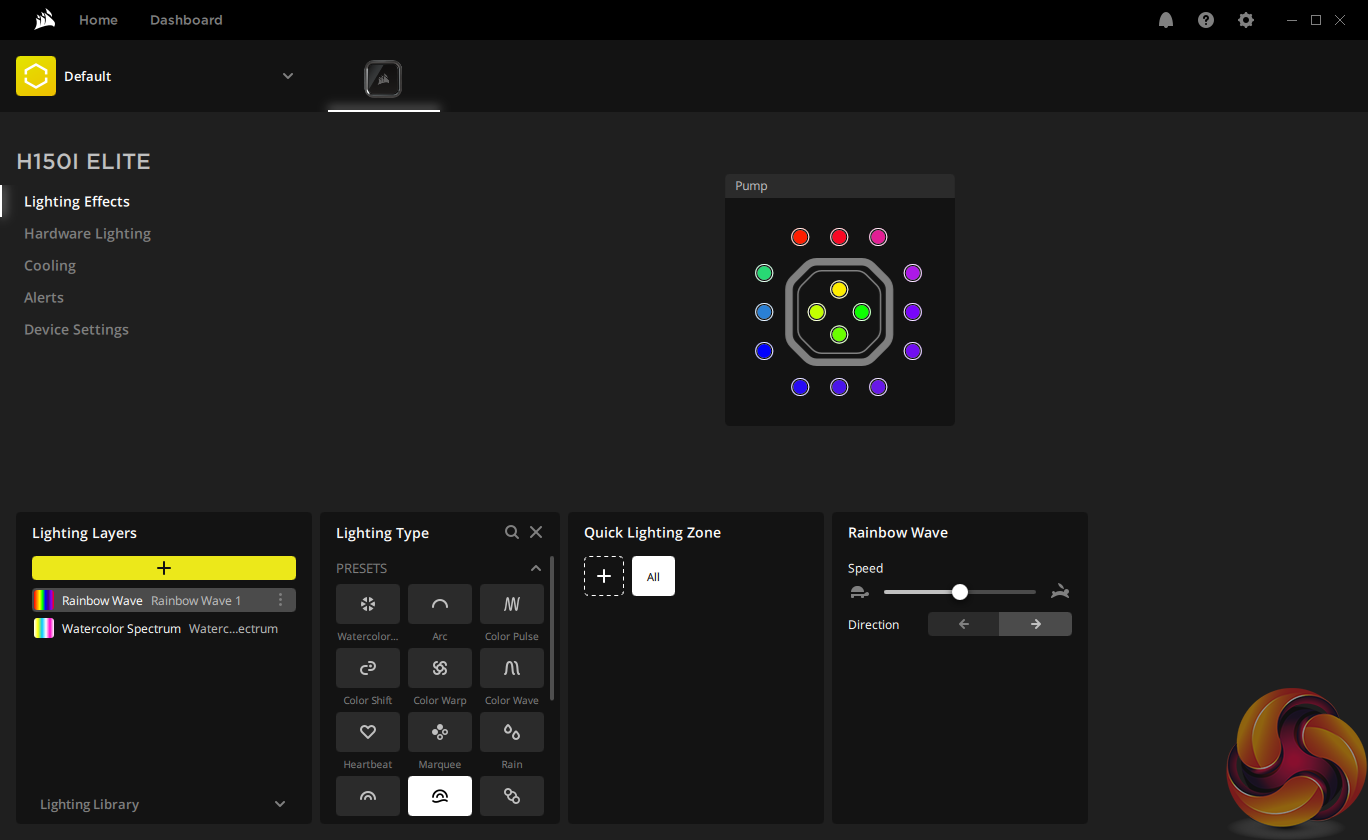Click the PRESETS heading text

(361, 569)
